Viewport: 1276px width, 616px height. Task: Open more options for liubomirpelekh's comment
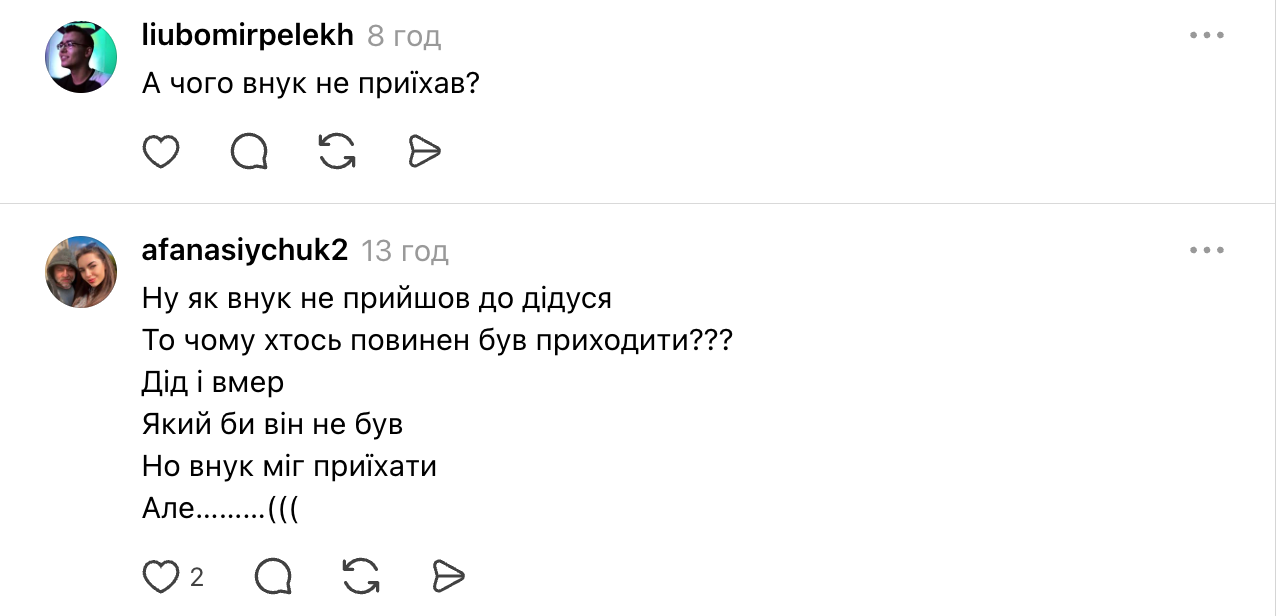1207,36
